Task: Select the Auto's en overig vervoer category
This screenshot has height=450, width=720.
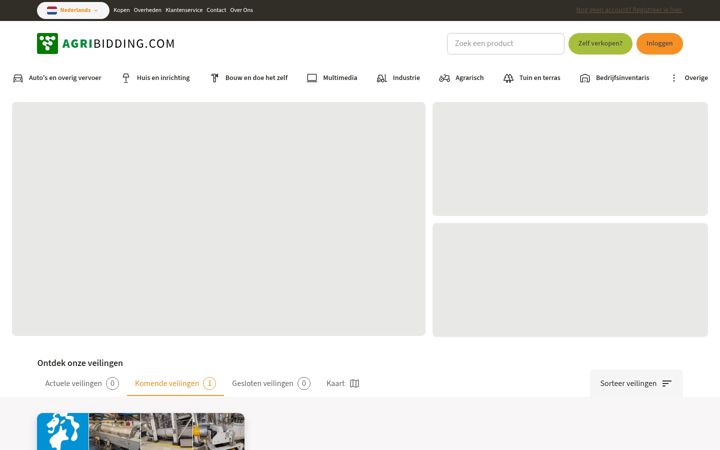Action: (57, 78)
